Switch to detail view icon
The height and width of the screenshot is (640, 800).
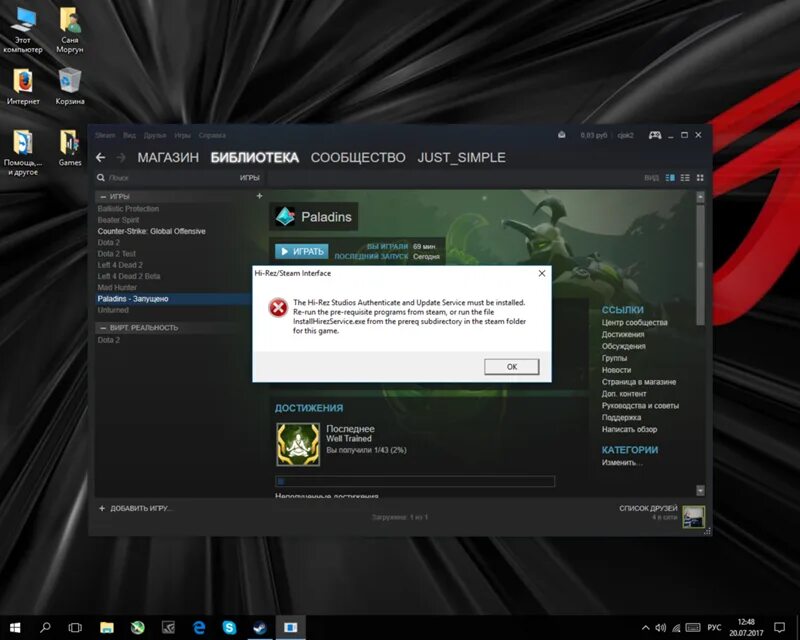click(x=670, y=178)
